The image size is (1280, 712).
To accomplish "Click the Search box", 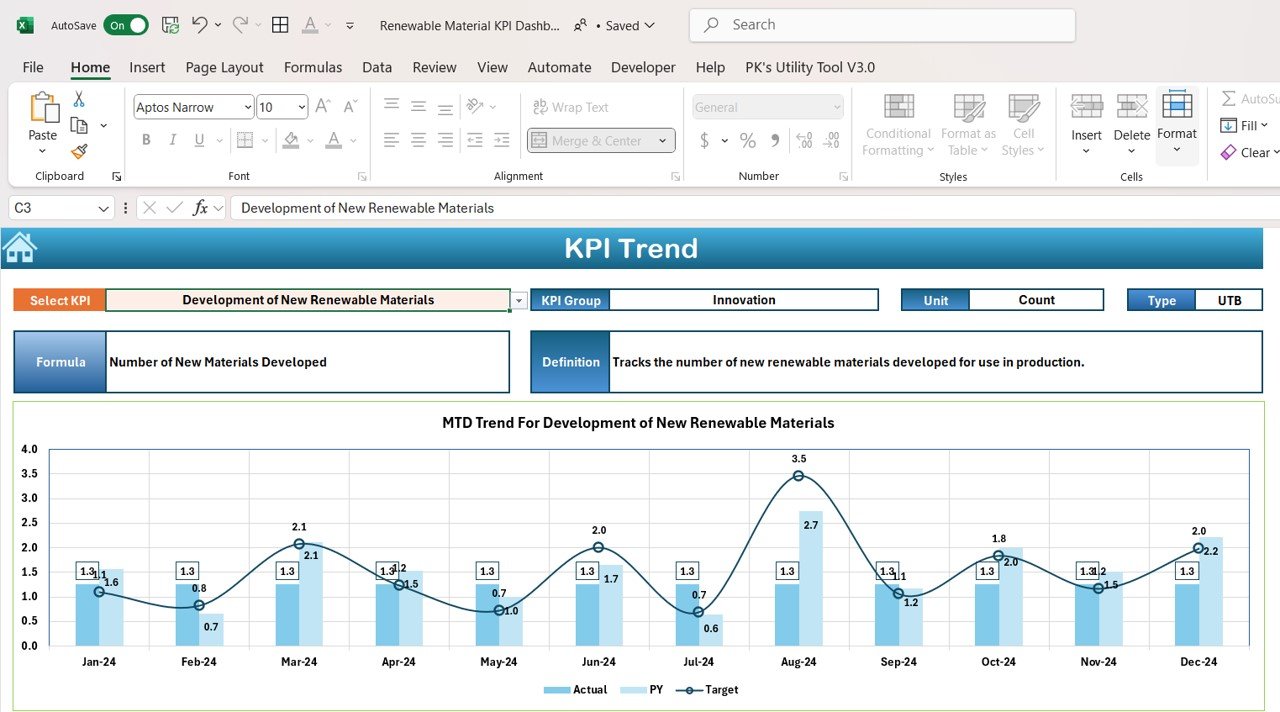I will click(882, 25).
